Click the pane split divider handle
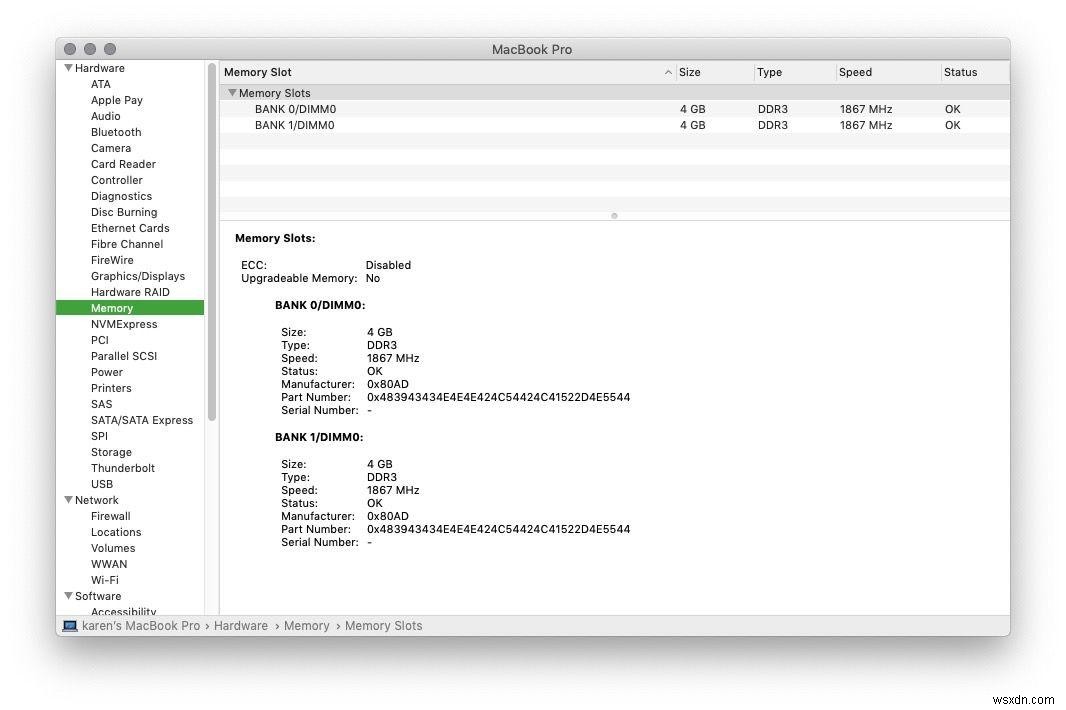This screenshot has width=1066, height=710. (x=615, y=216)
